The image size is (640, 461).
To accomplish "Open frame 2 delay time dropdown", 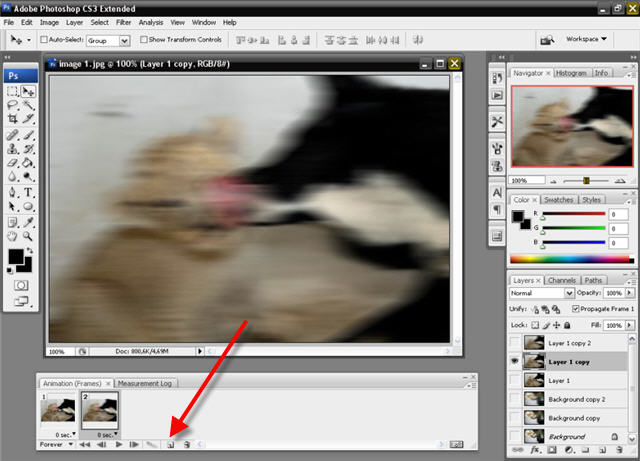I will 108,434.
